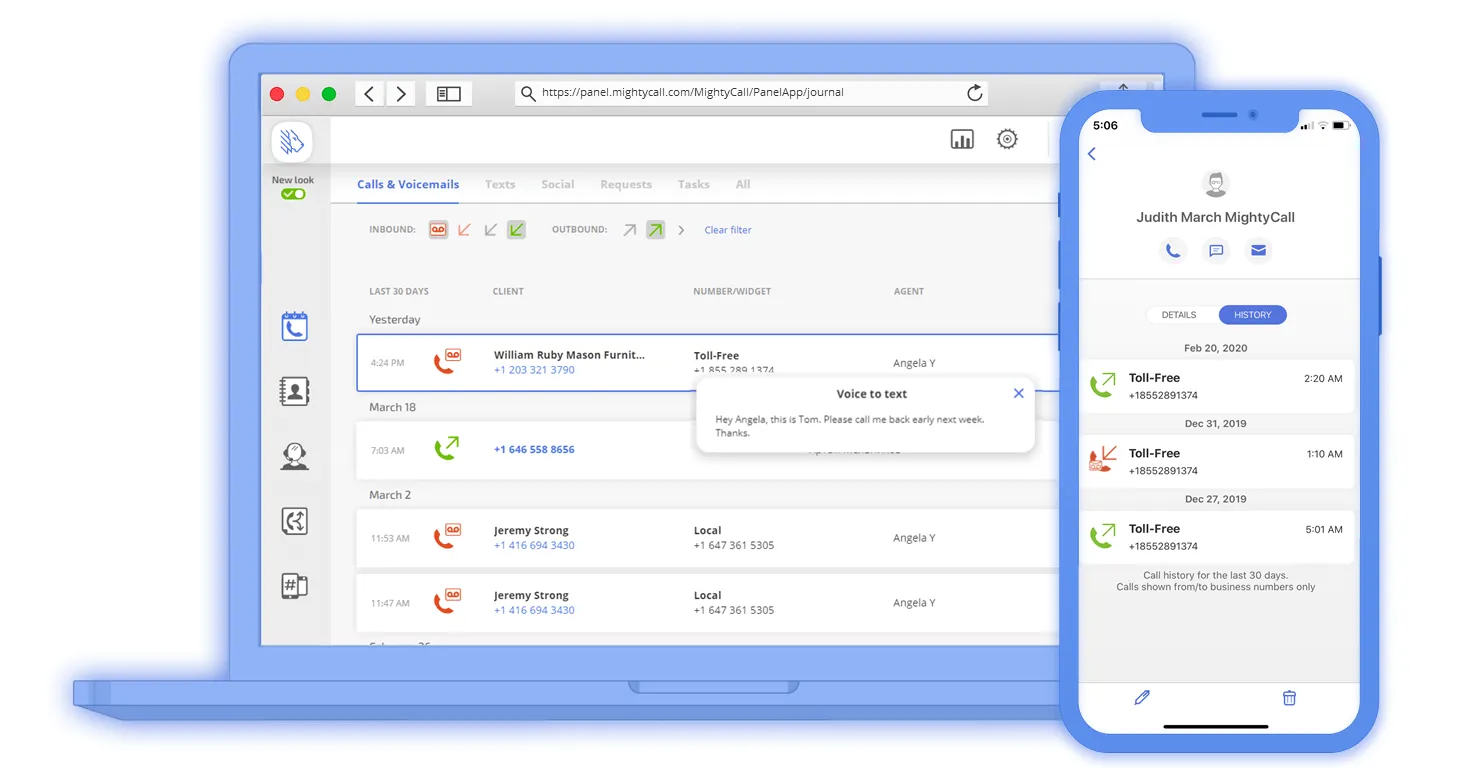Tap the call icon under Judith March

tap(1173, 250)
